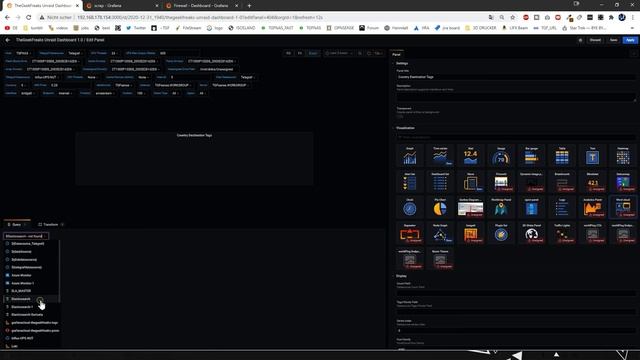Switch to the scrap - Grafana browser tab
Viewport: 640px width, 360px height.
pyautogui.click(x=122, y=6)
